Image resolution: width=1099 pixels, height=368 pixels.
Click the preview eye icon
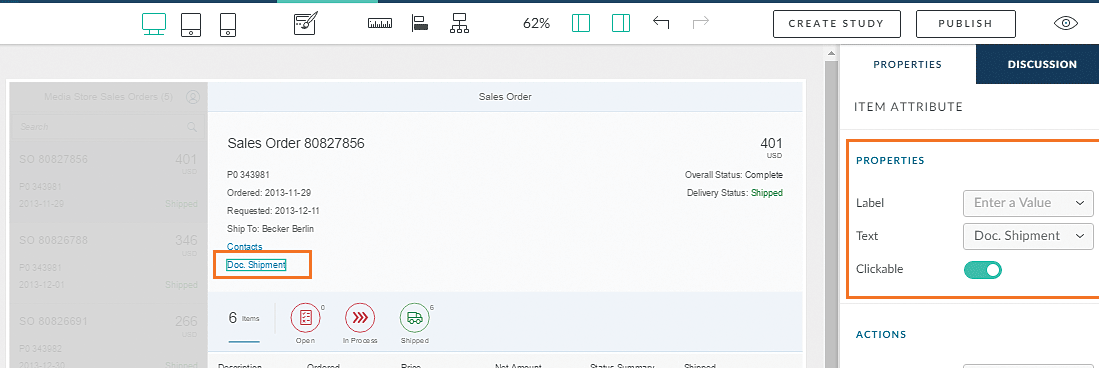pyautogui.click(x=1066, y=23)
